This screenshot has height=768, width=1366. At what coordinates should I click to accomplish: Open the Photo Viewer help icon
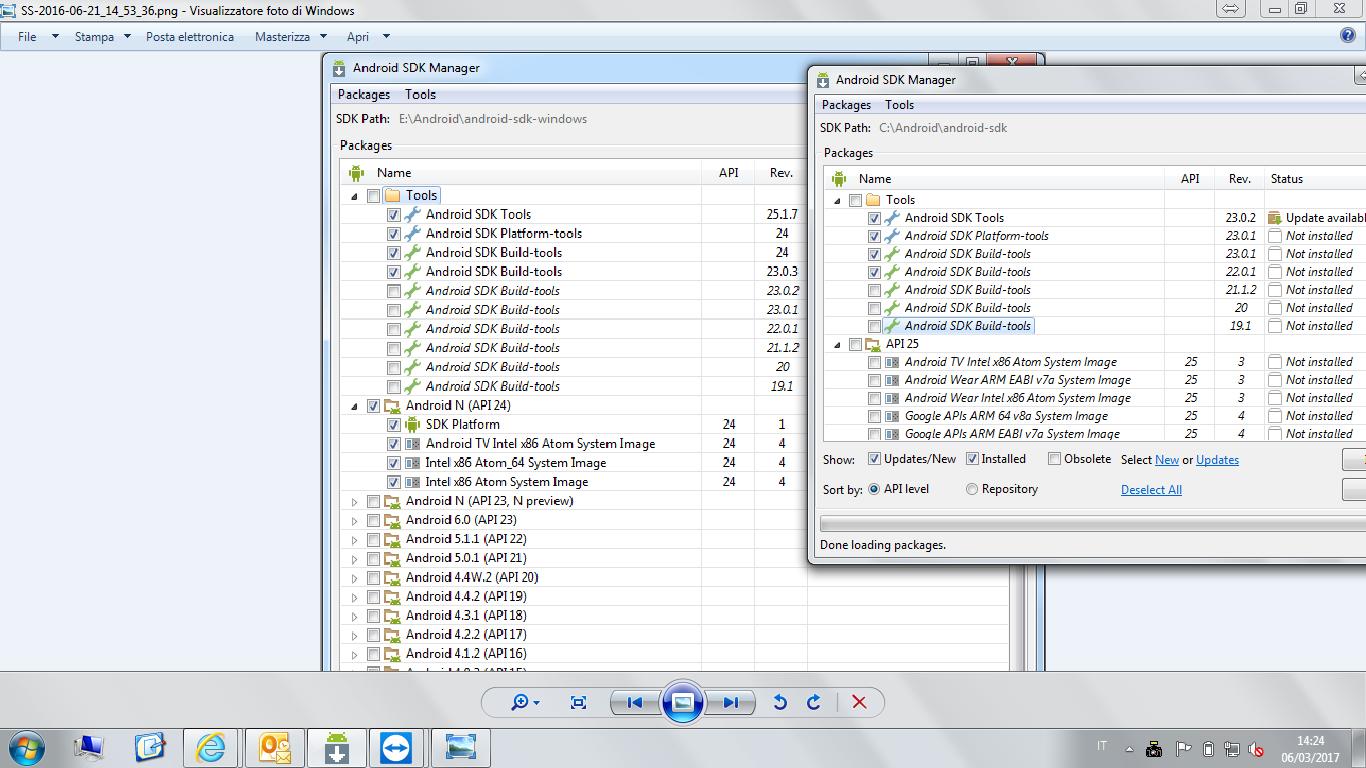coord(1347,36)
